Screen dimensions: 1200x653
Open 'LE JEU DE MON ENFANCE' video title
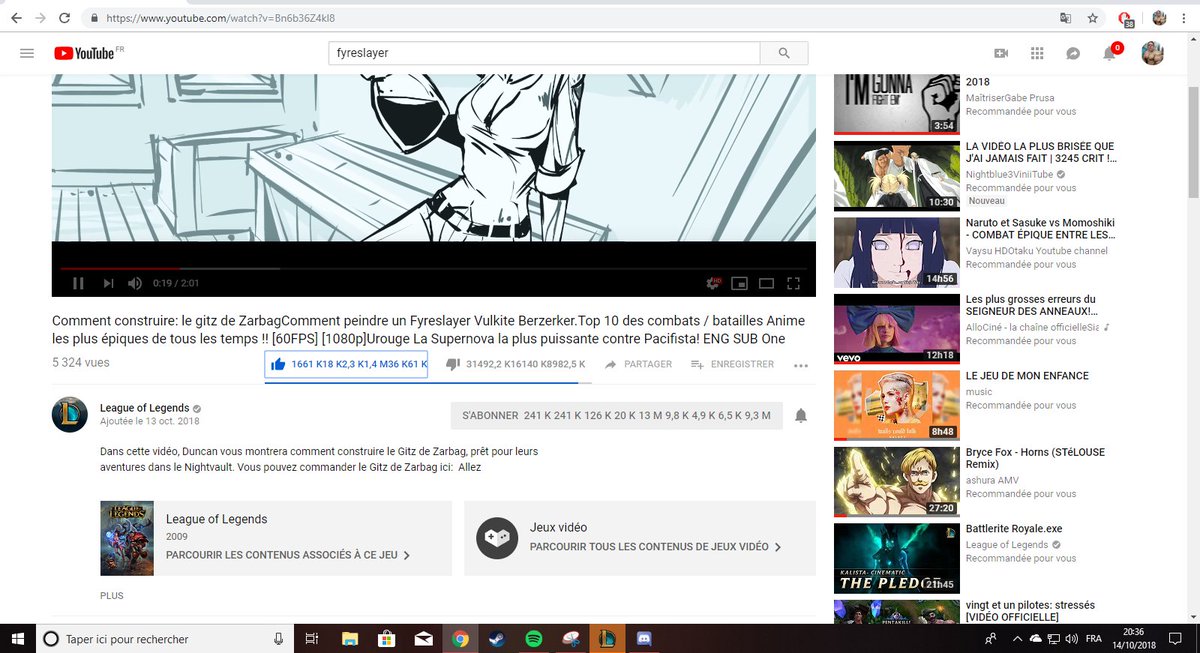point(1027,376)
